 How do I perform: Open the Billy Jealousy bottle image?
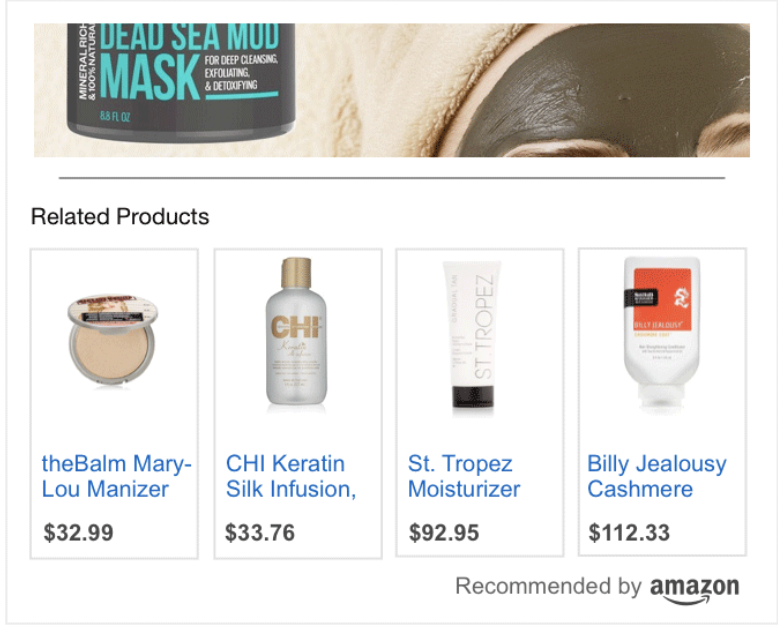[661, 334]
